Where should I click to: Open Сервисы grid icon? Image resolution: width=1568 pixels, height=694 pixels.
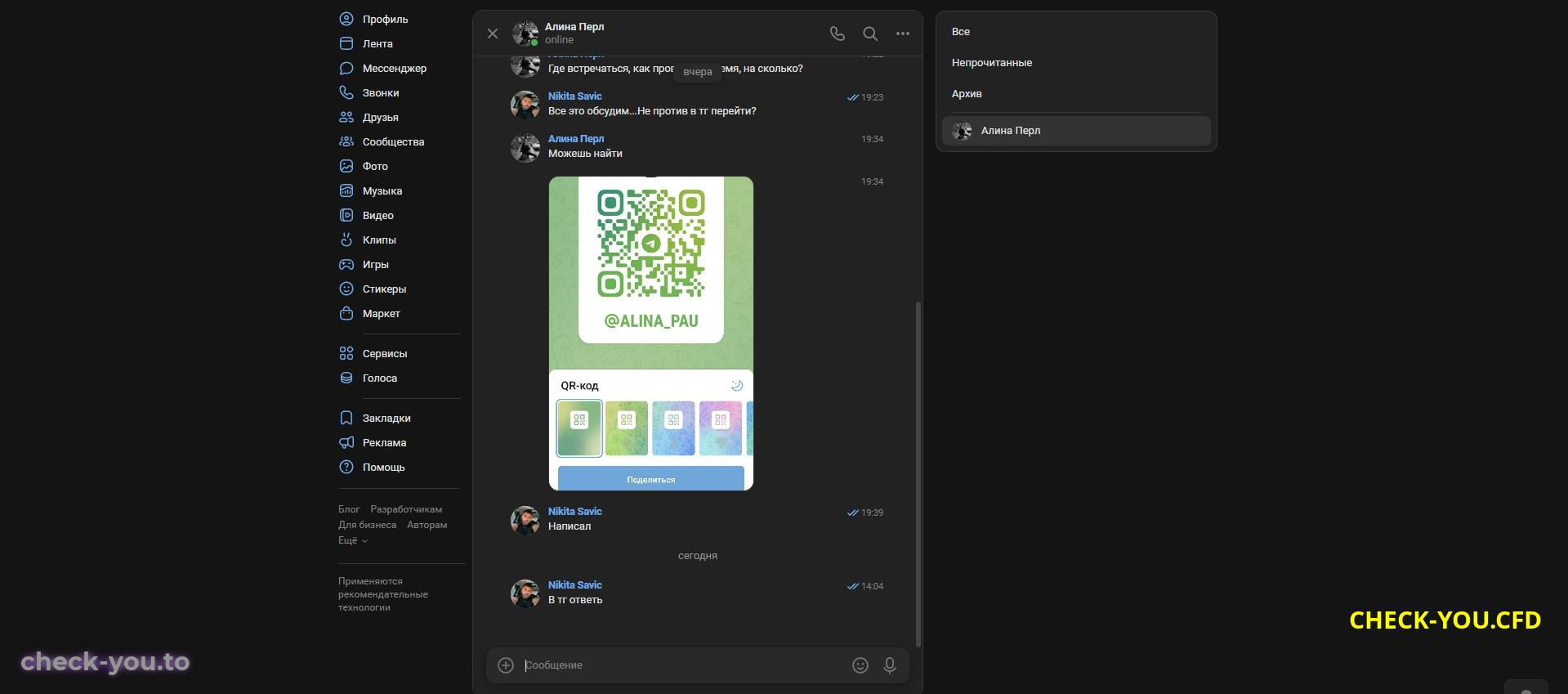pos(346,353)
